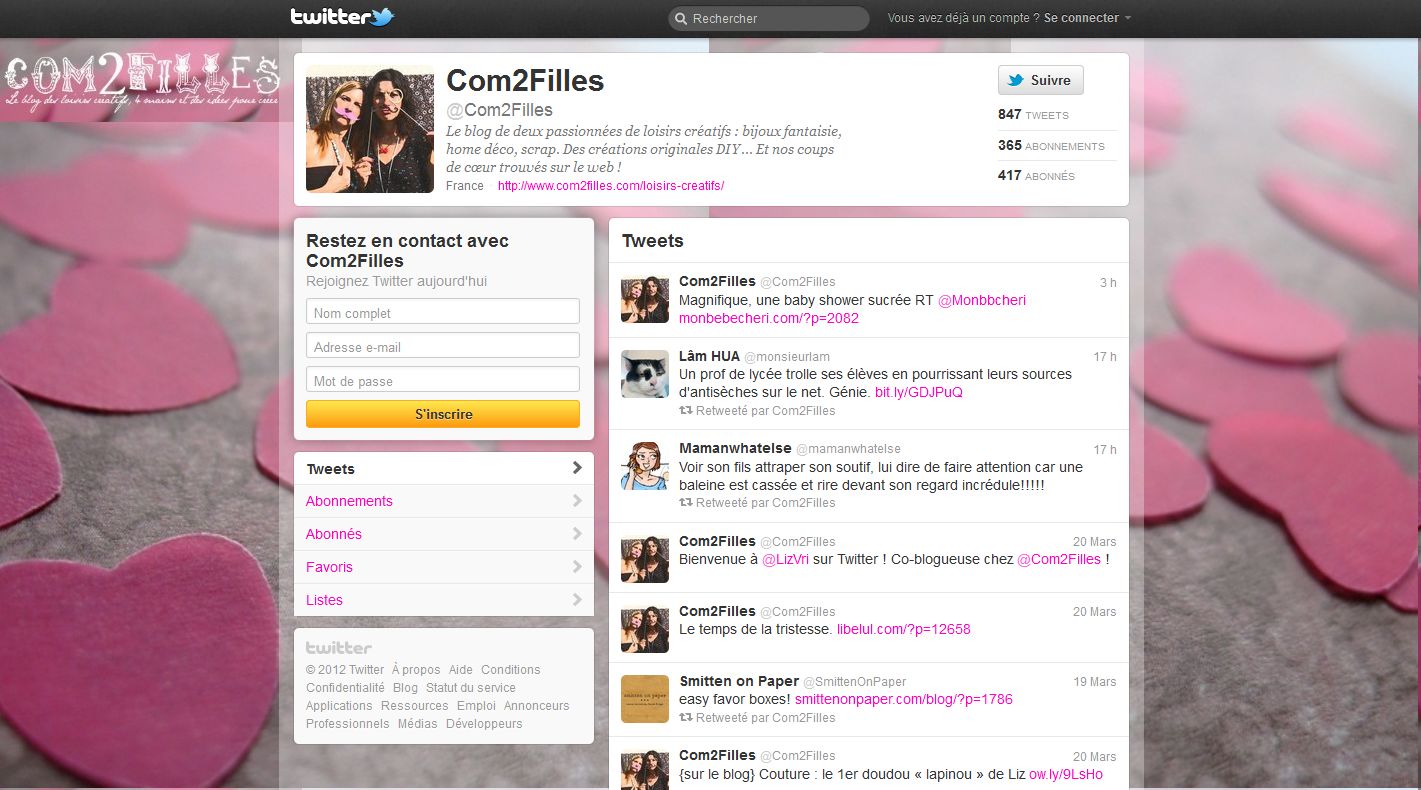The width and height of the screenshot is (1421, 790).
Task: Select Tweets in sidebar menu
Action: click(x=444, y=469)
